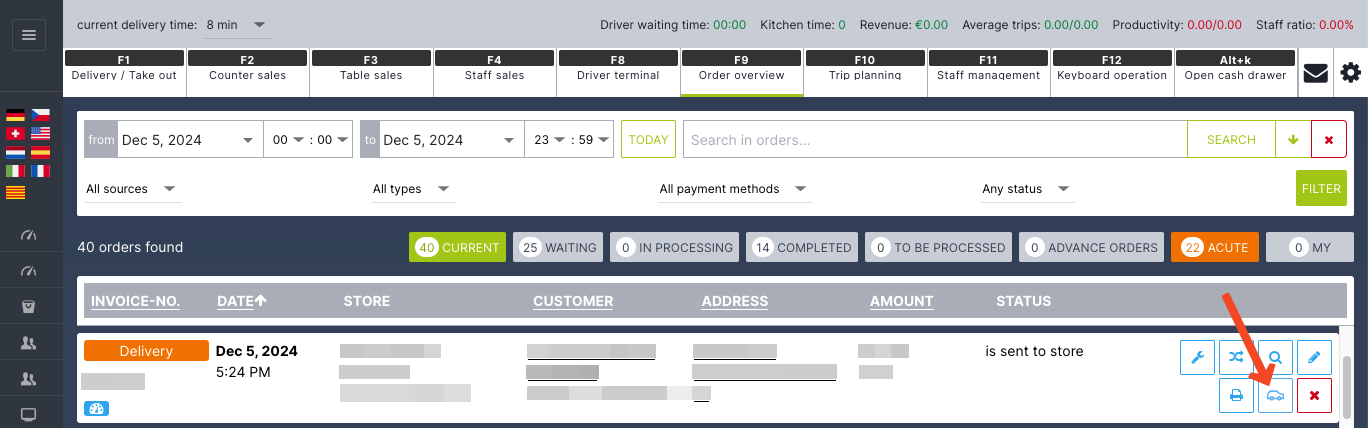Click the shuffle arrows icon on order
The width and height of the screenshot is (1368, 428).
pyautogui.click(x=1236, y=357)
